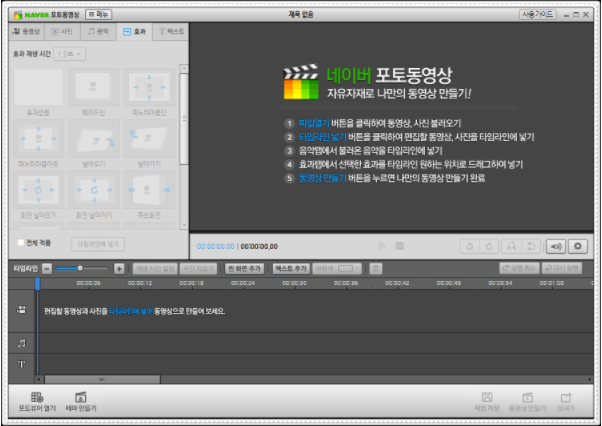Image resolution: width=602 pixels, height=426 pixels.
Task: Click the 빈 화면 추가 button
Action: point(244,269)
